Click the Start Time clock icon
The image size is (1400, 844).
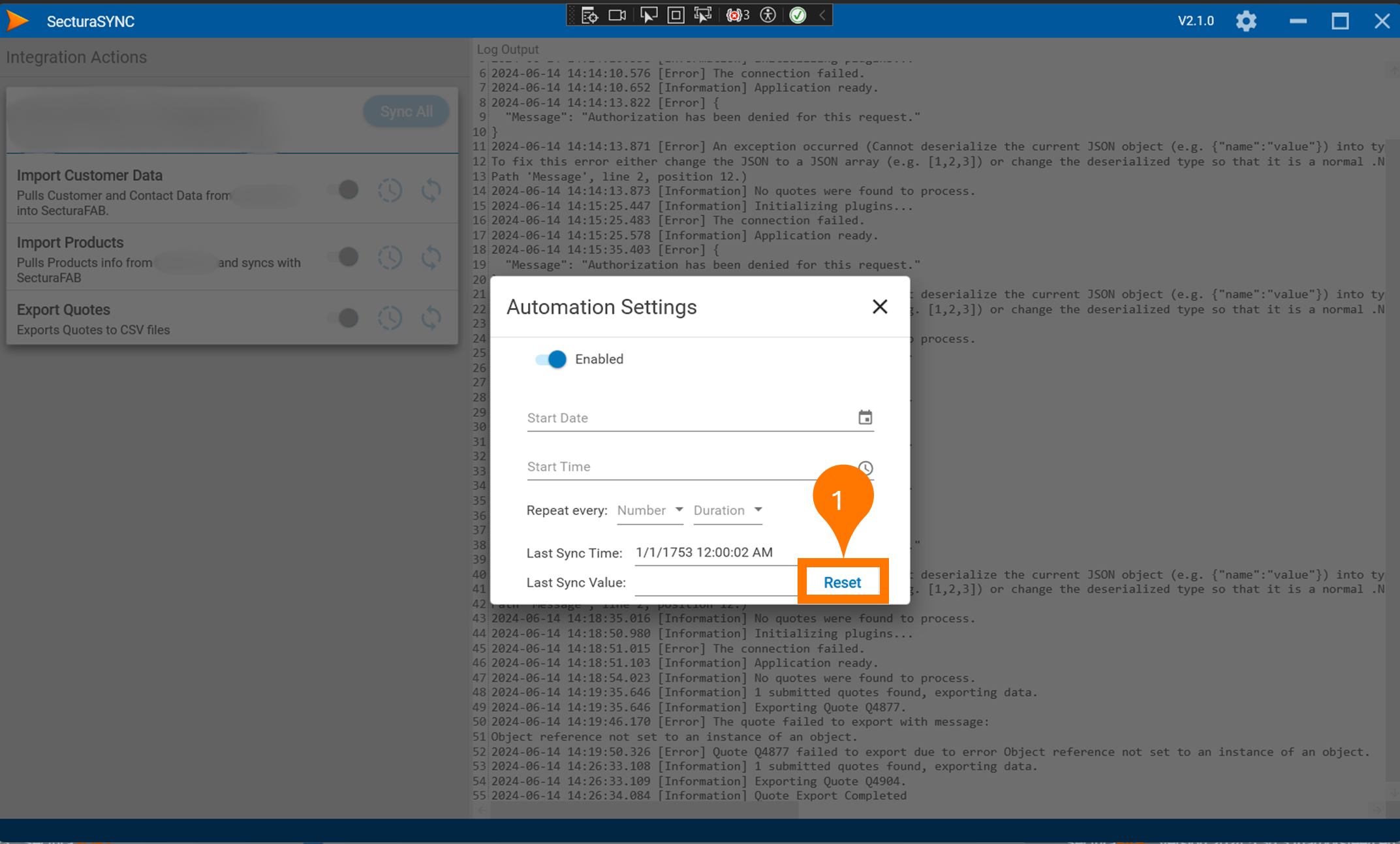coord(865,468)
